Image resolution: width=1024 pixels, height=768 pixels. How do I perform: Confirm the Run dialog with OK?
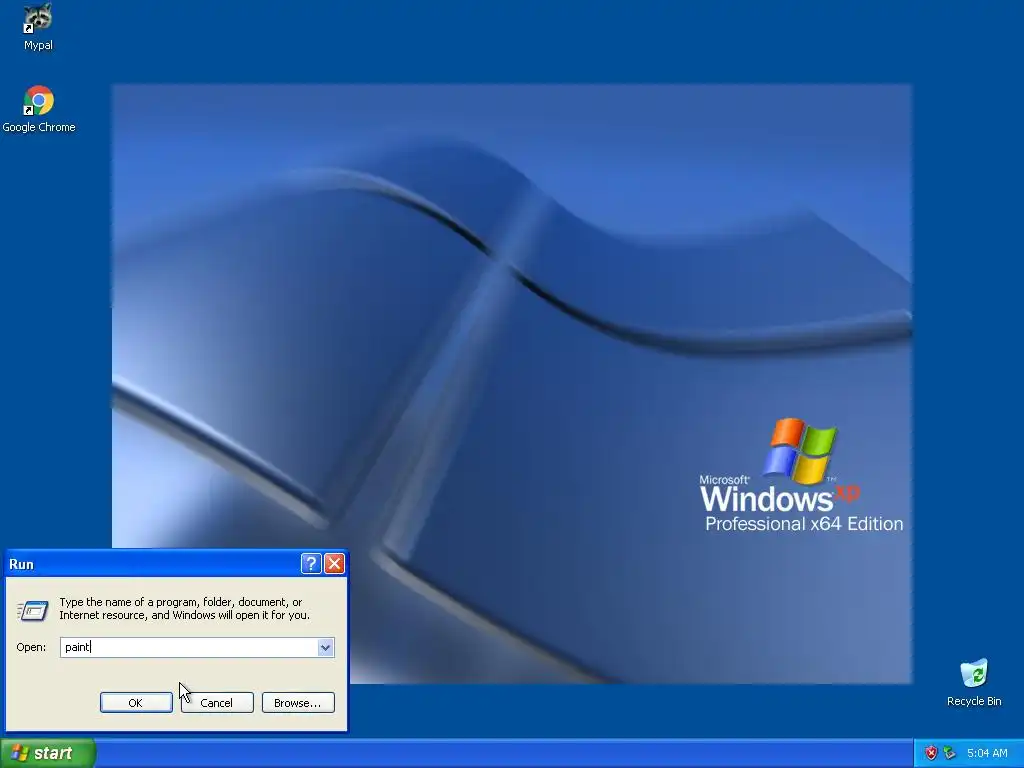[136, 703]
